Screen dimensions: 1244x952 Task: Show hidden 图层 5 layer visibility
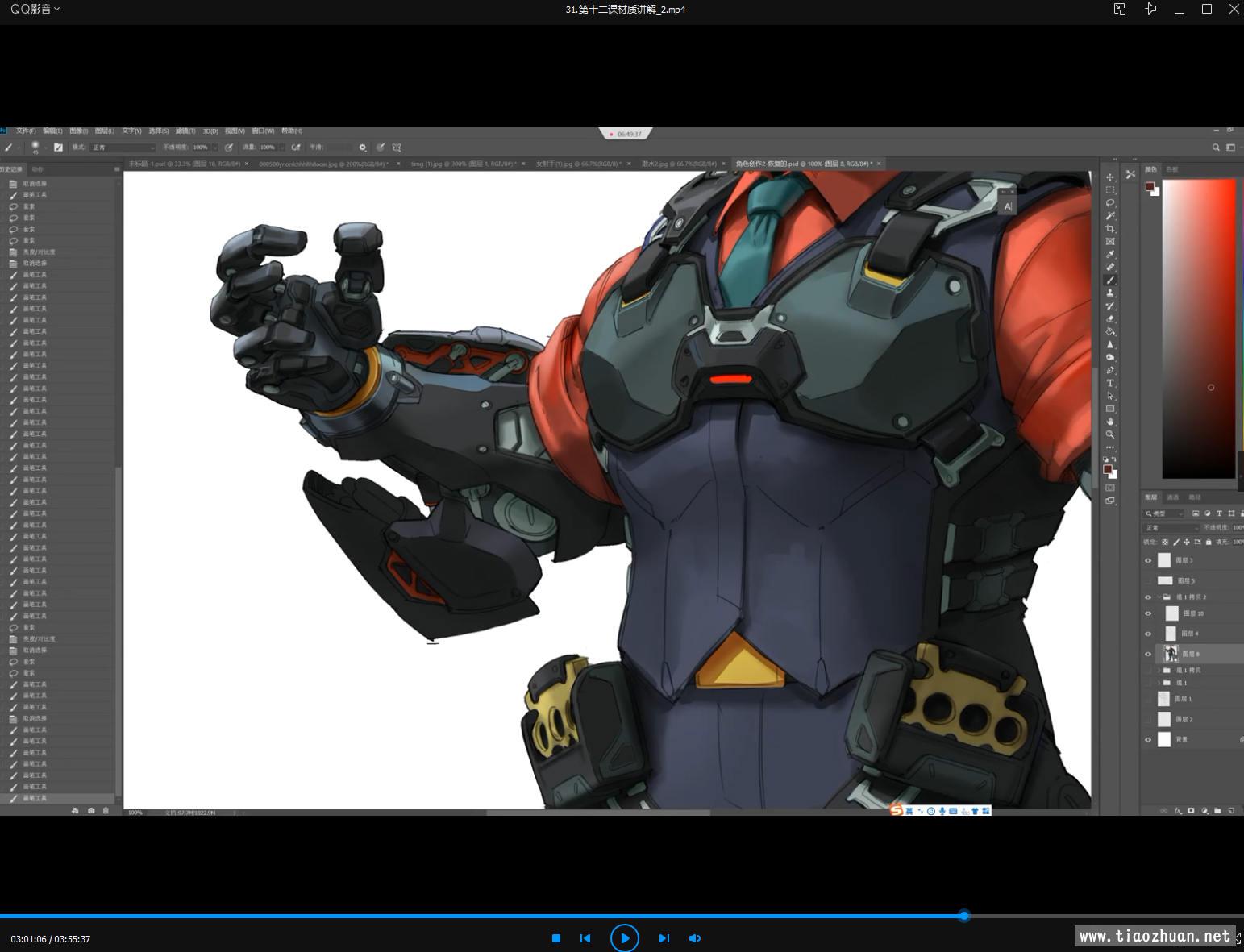[x=1148, y=580]
